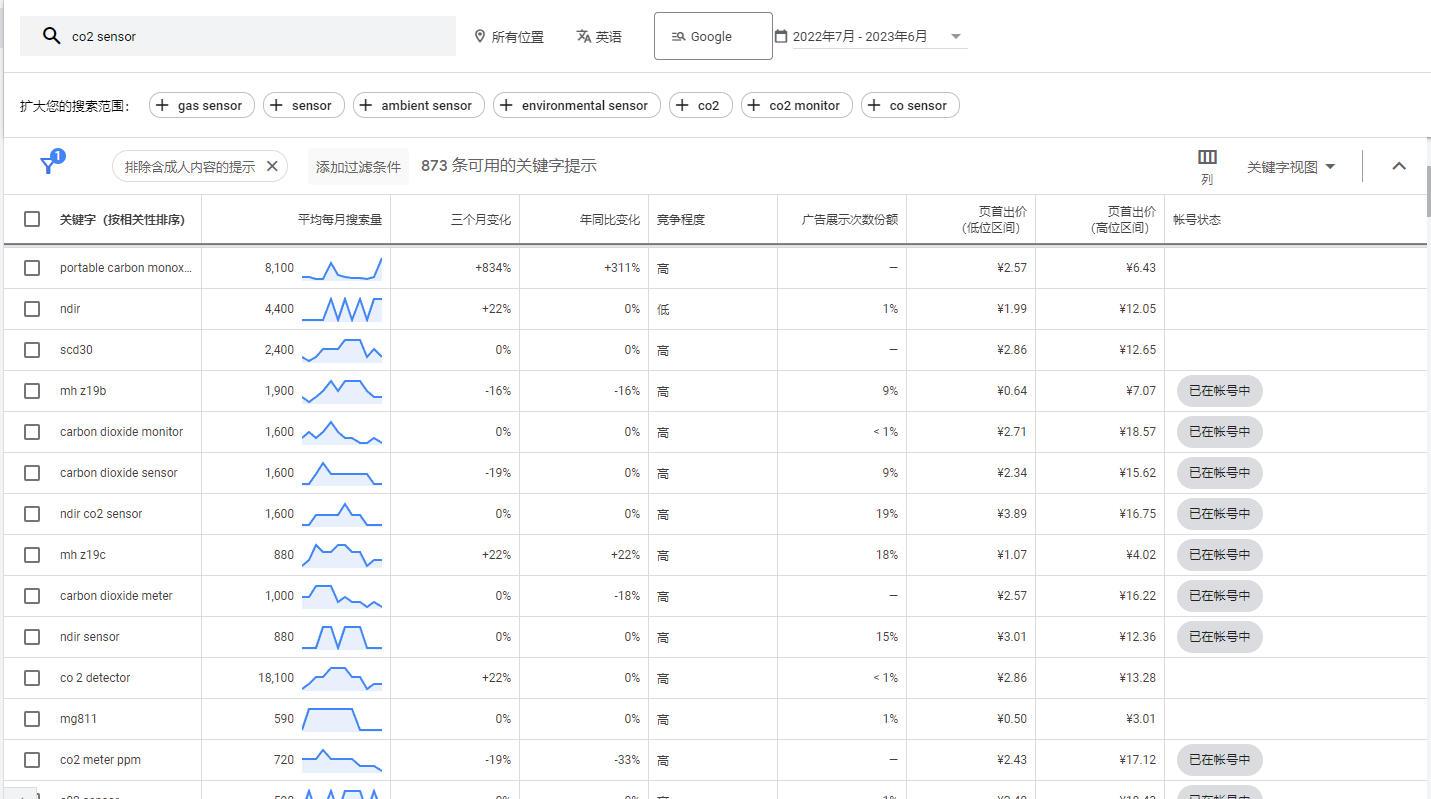Click the 'scd30' keyword text
This screenshot has height=799, width=1431.
click(x=76, y=350)
